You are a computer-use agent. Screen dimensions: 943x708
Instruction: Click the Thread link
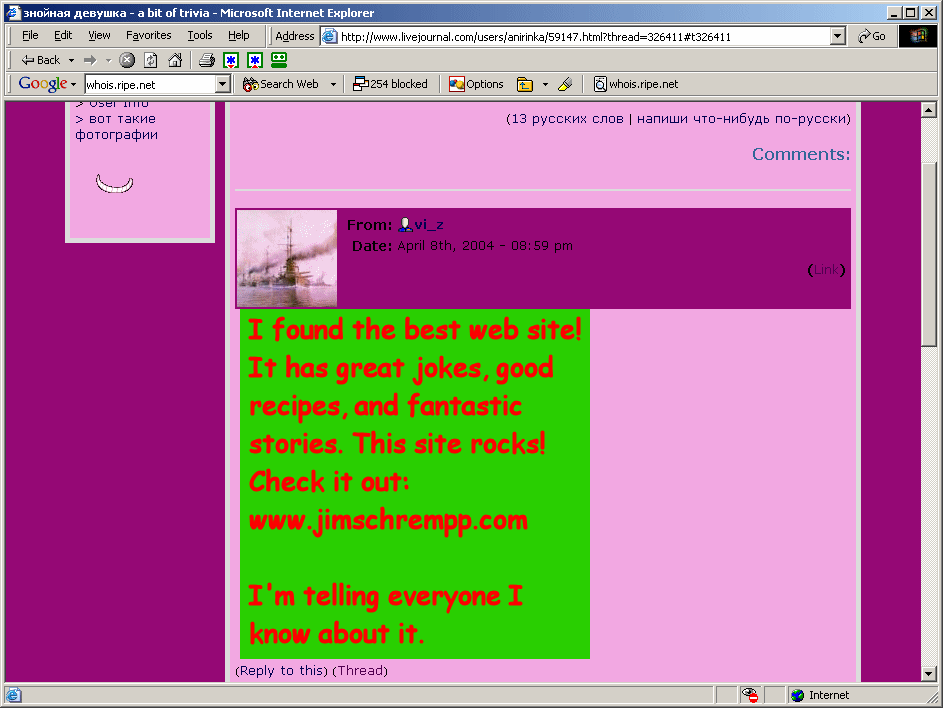[x=360, y=671]
